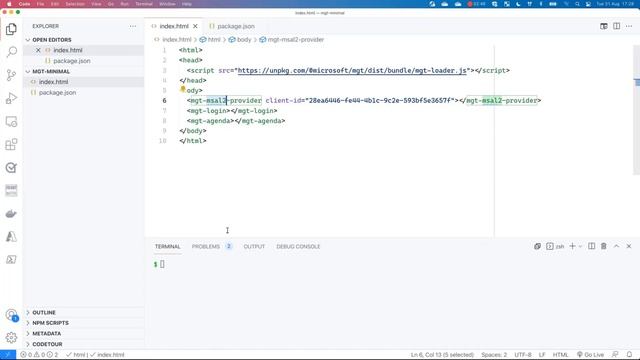Click line 6 mgt-msal2-provider code
Viewport: 640px width, 360px height.
coord(364,100)
